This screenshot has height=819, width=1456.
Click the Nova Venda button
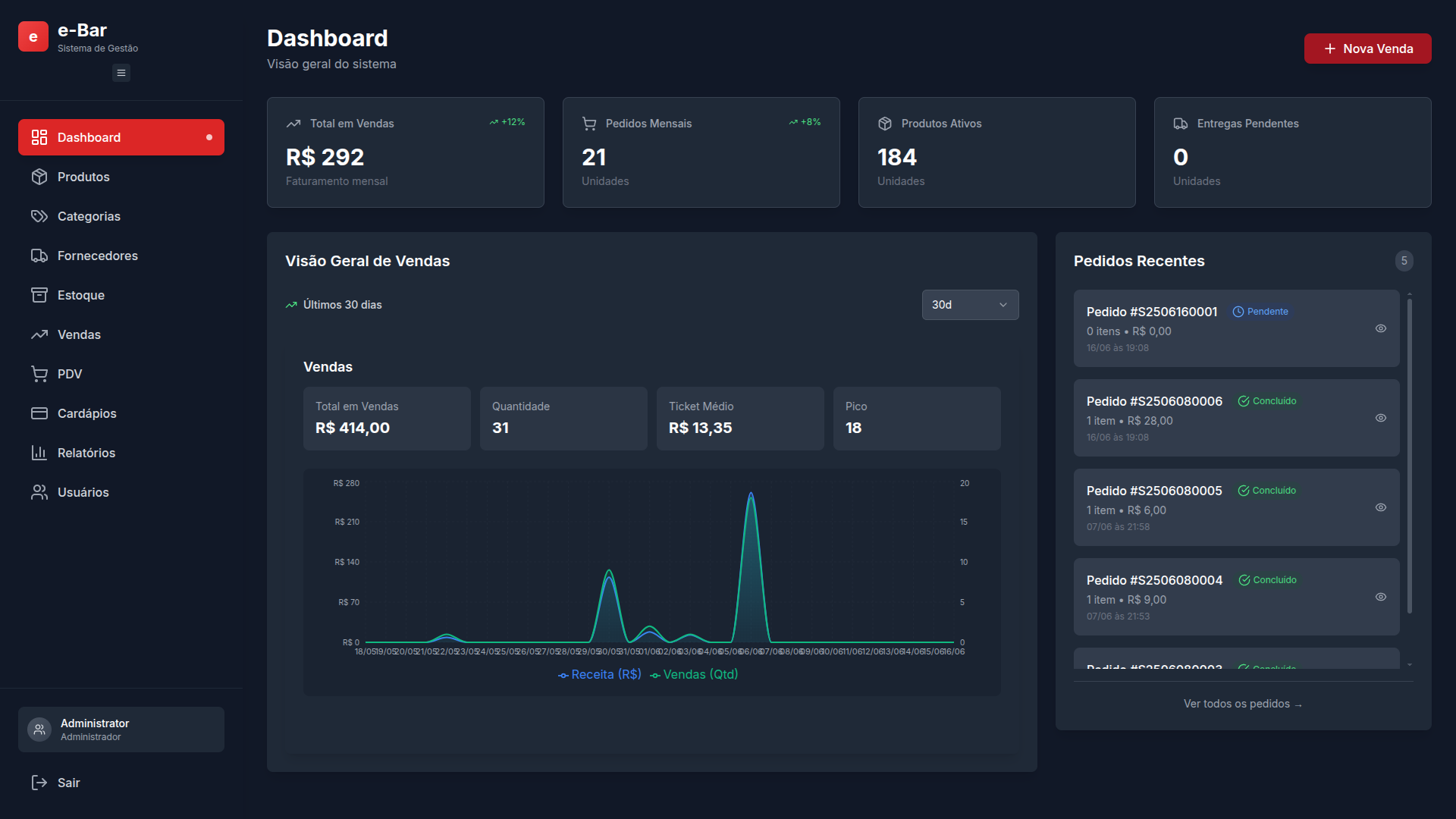(1367, 48)
